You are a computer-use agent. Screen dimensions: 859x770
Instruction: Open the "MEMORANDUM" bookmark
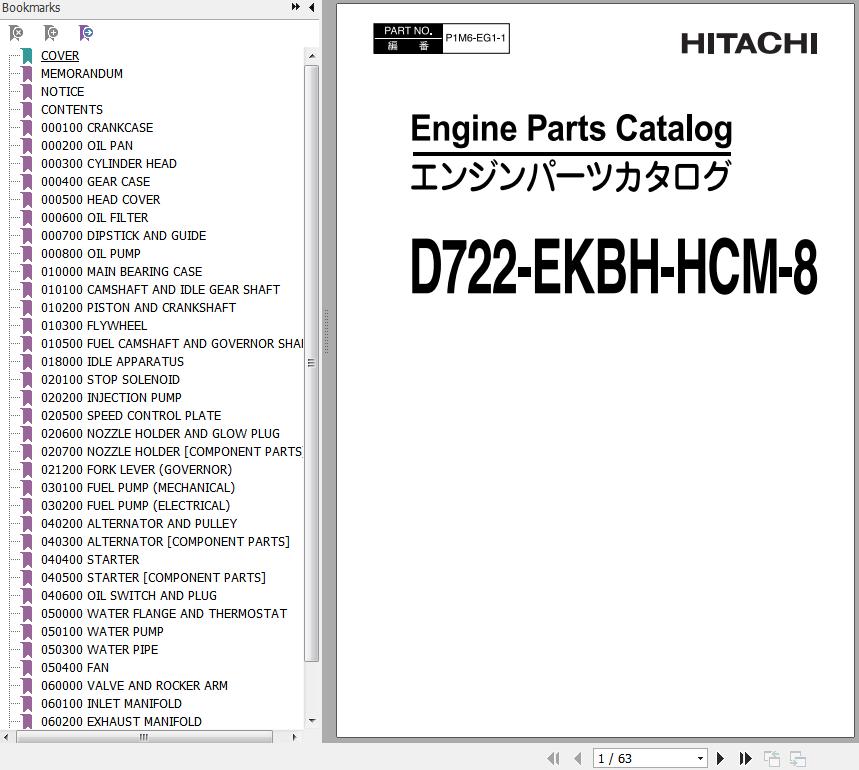click(82, 74)
